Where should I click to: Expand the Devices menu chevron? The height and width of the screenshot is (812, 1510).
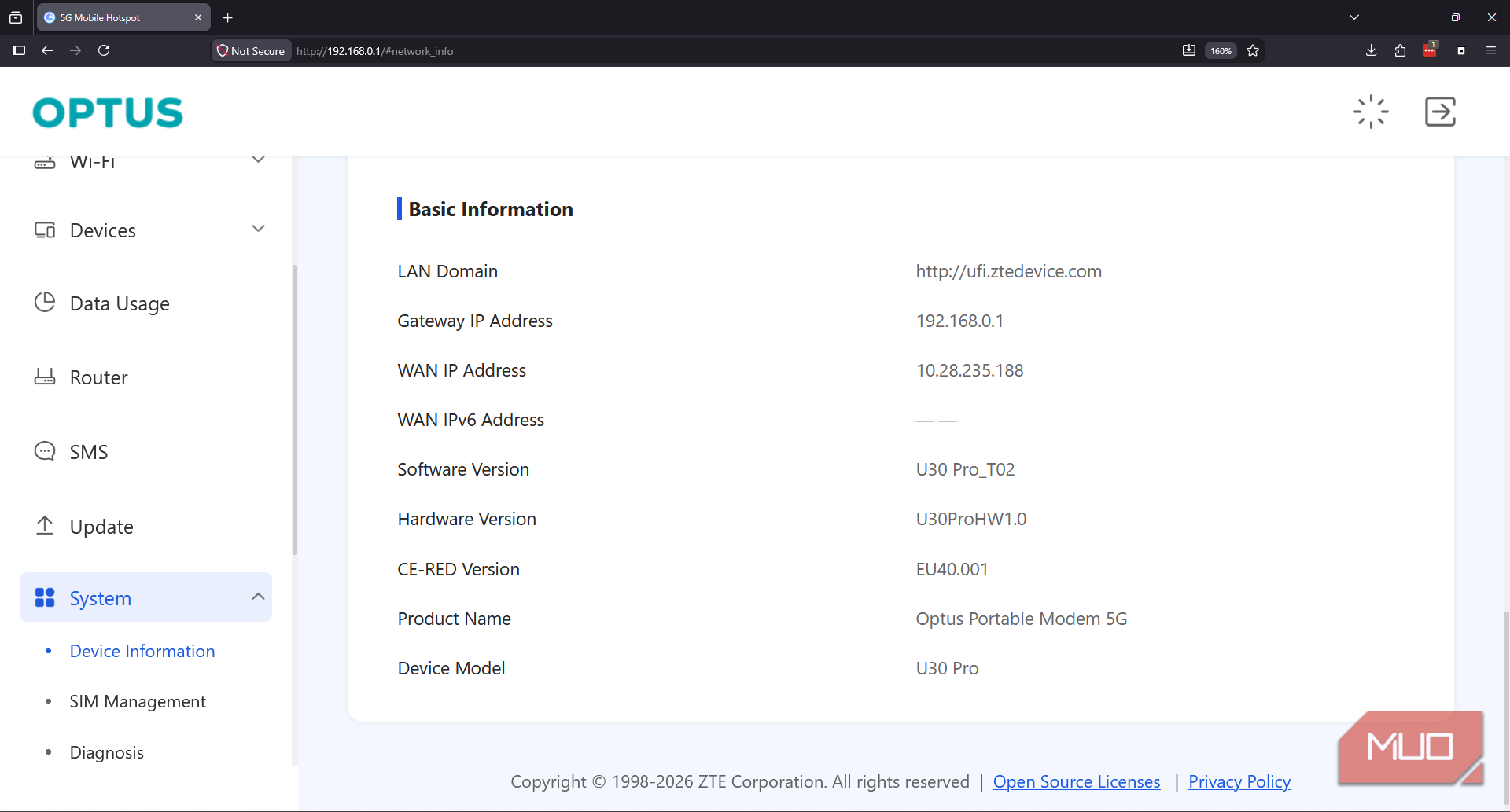click(258, 229)
